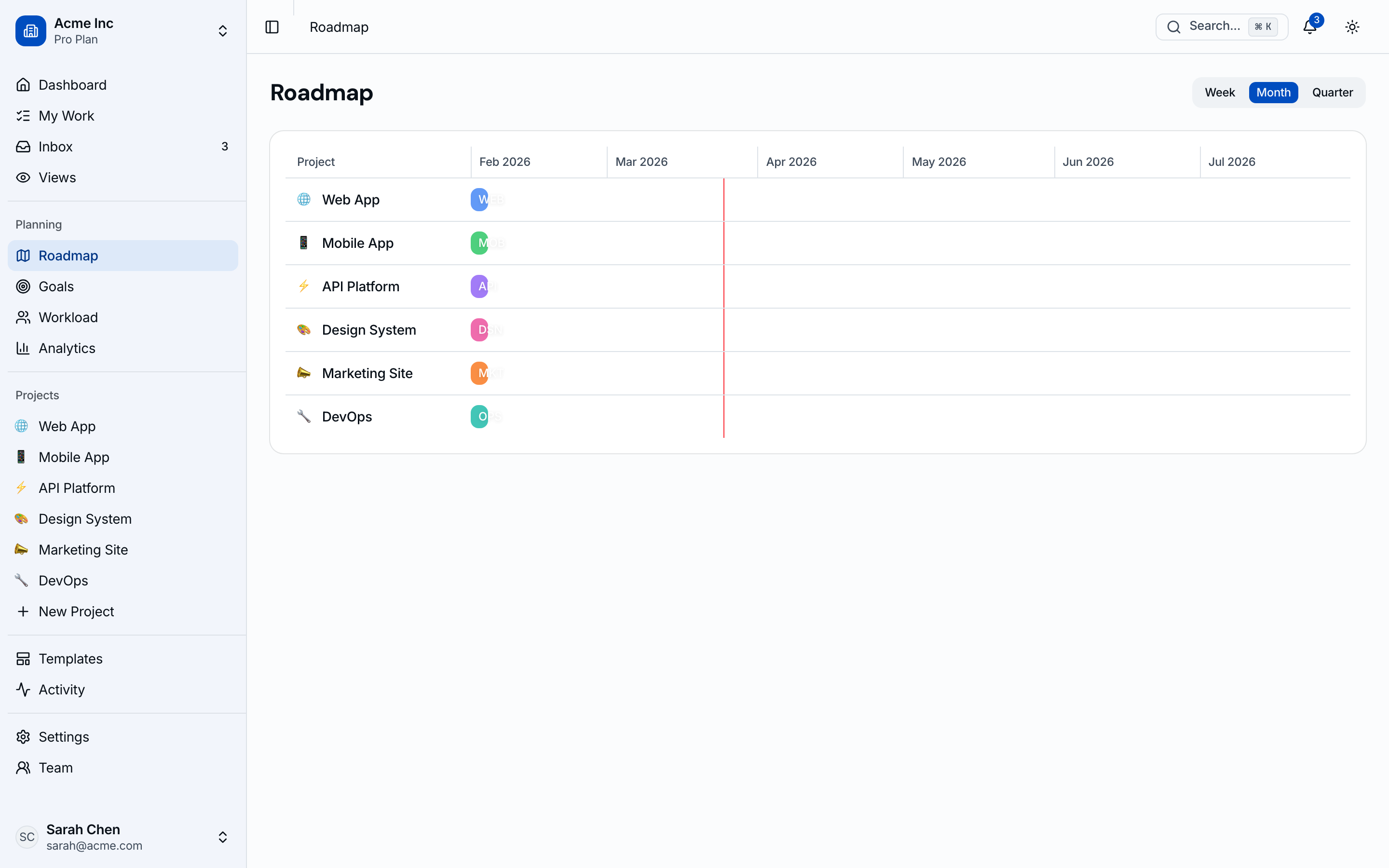Select the Roadmap icon in Planning section
Image resolution: width=1389 pixels, height=868 pixels.
(x=24, y=256)
